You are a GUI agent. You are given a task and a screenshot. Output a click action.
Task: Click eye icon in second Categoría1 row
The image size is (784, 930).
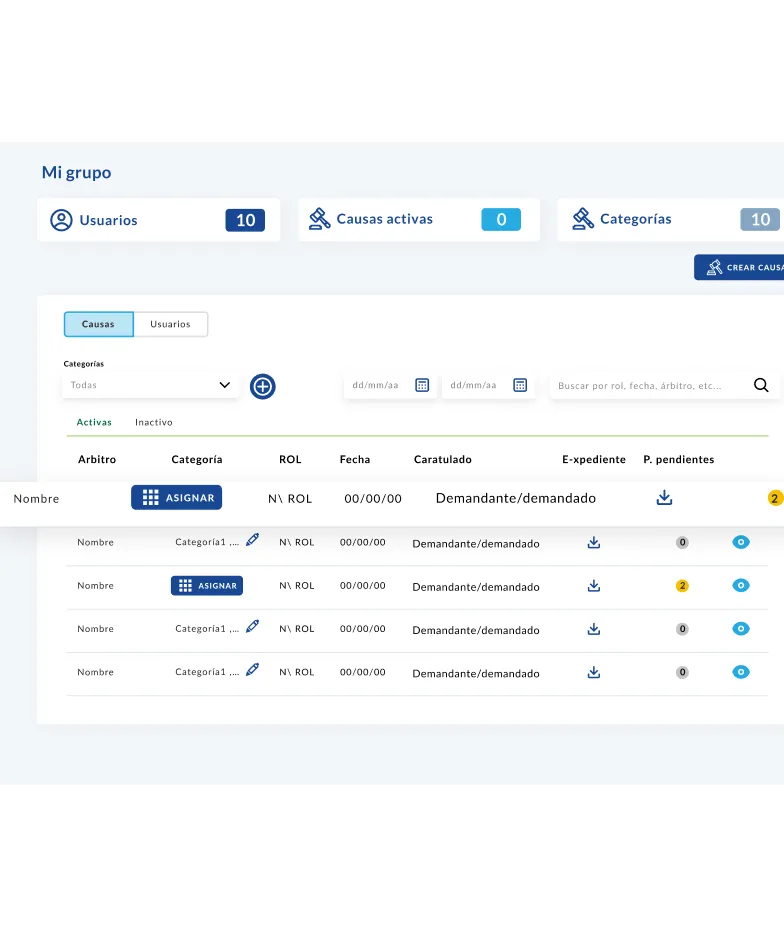pos(741,629)
